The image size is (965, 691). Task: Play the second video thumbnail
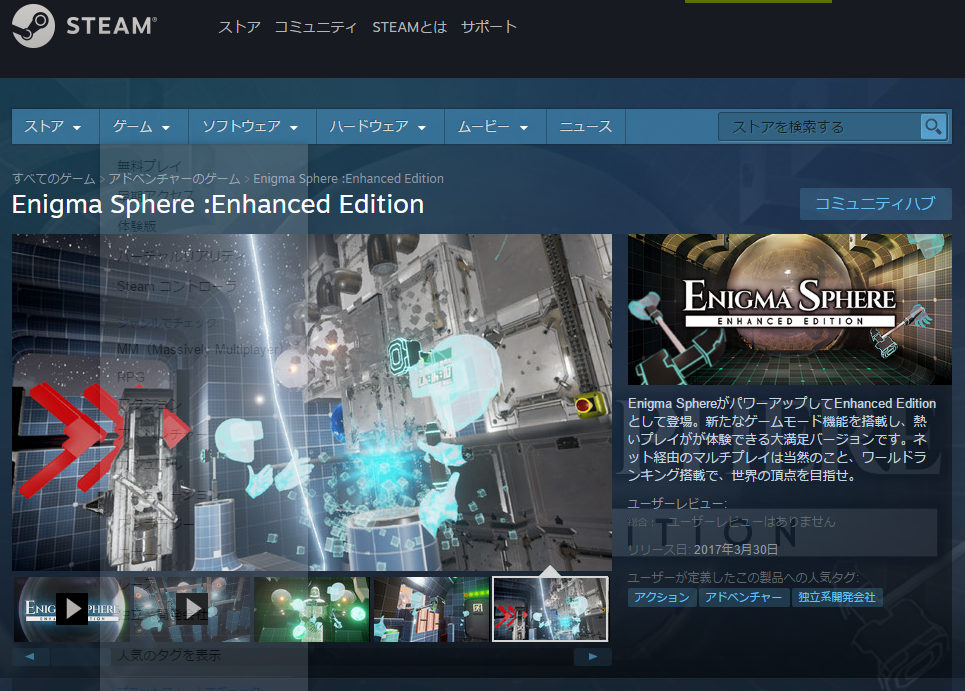point(191,609)
